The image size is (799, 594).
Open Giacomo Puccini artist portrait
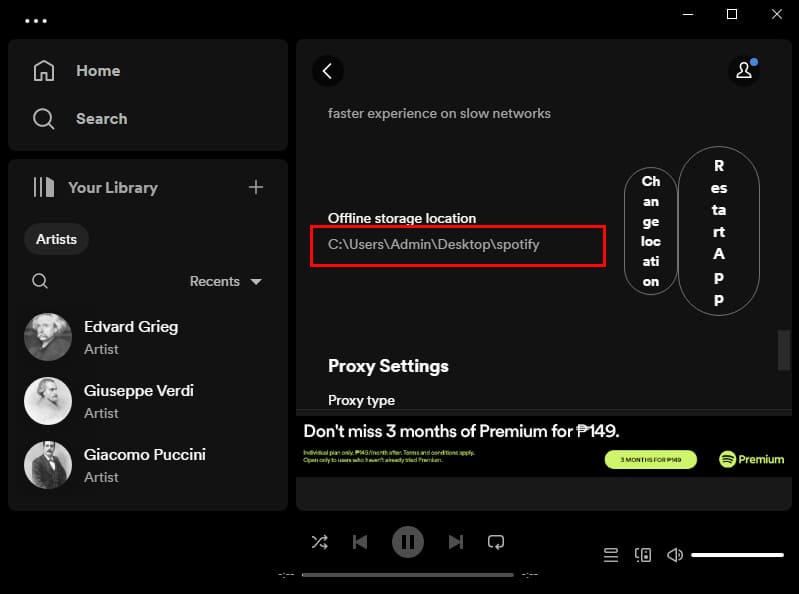(x=48, y=465)
